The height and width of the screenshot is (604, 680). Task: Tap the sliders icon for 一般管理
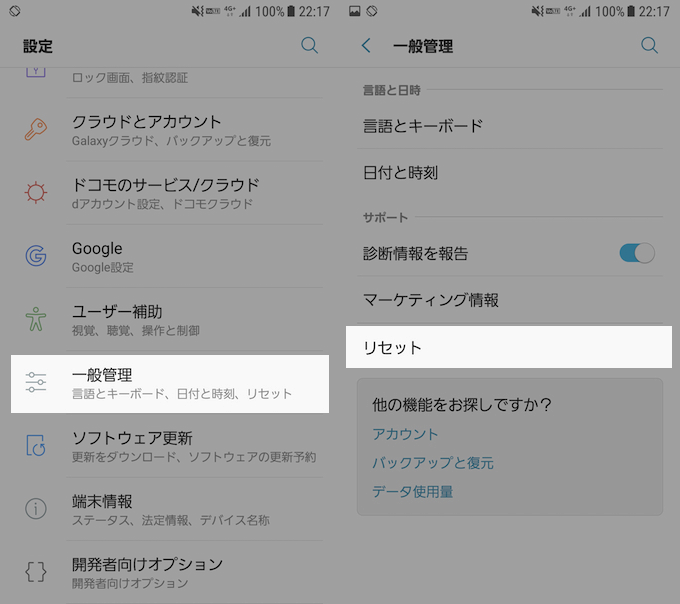point(36,382)
